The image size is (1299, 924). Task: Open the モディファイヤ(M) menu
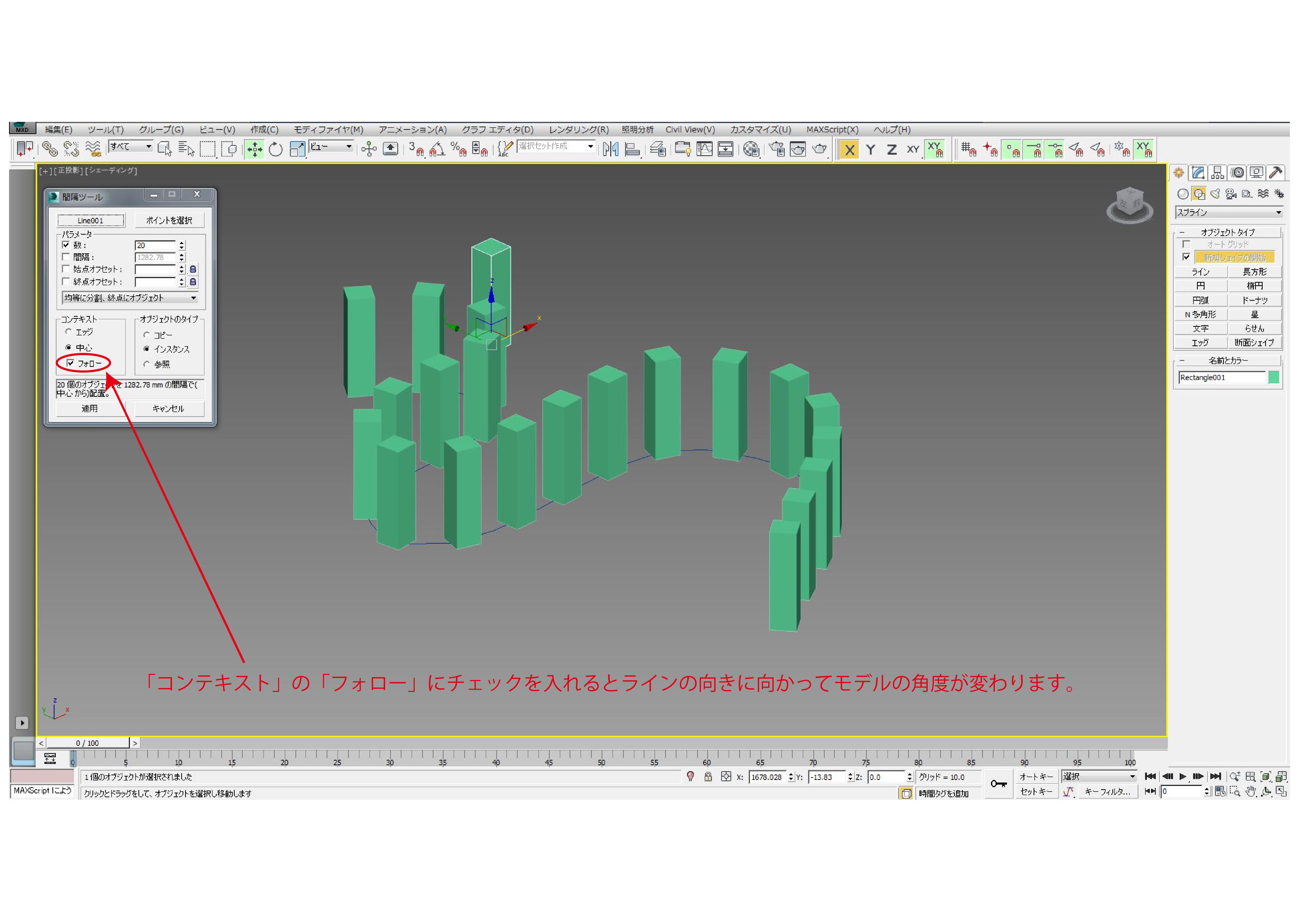click(328, 130)
